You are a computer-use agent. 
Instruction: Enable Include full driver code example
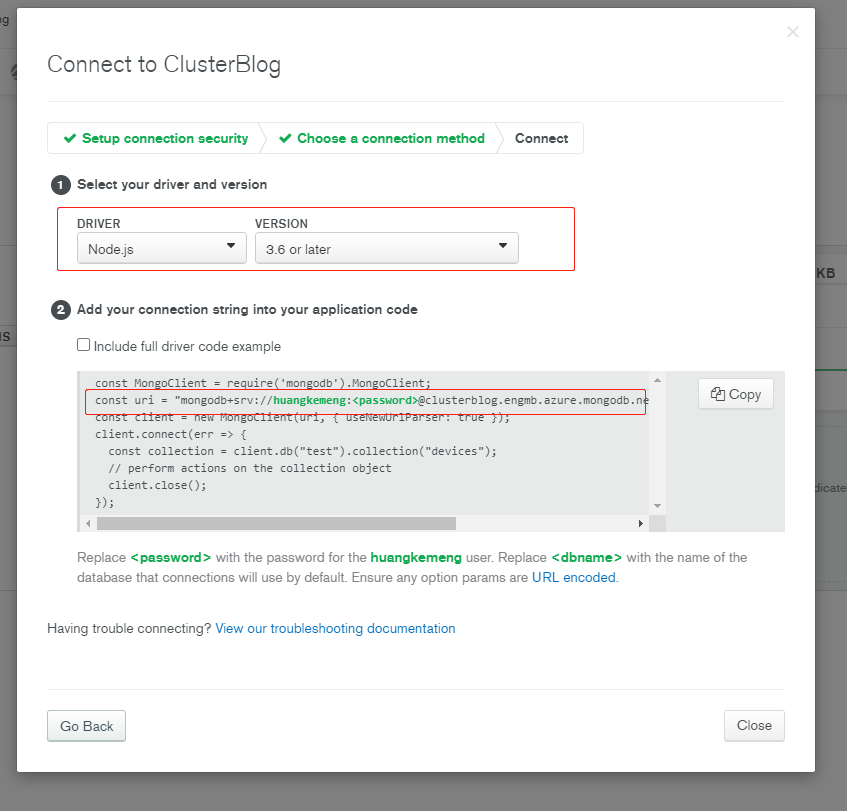click(x=84, y=345)
